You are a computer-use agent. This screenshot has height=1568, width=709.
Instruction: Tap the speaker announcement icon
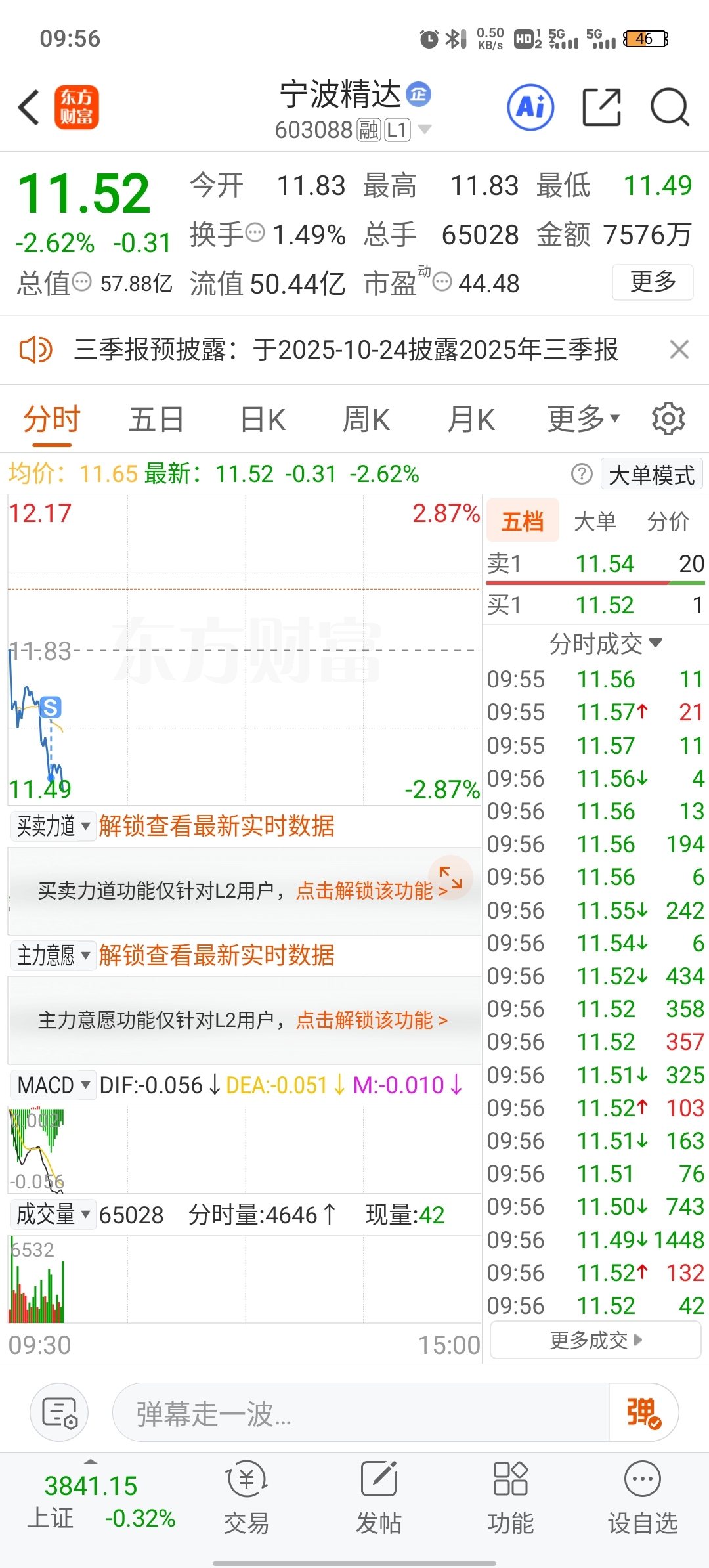pyautogui.click(x=35, y=349)
